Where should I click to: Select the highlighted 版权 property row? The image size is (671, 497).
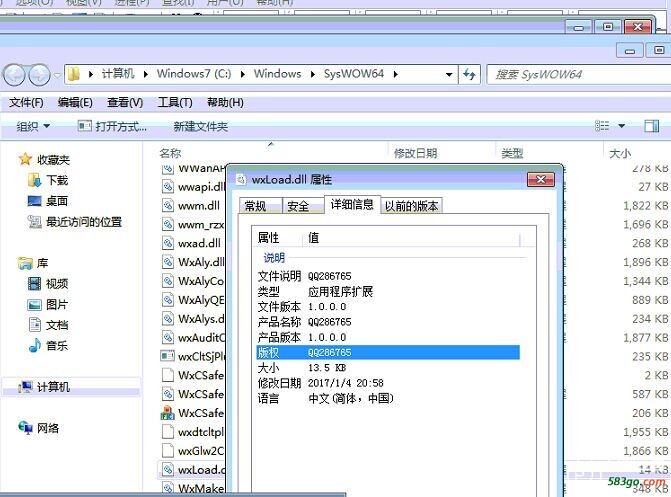point(388,352)
